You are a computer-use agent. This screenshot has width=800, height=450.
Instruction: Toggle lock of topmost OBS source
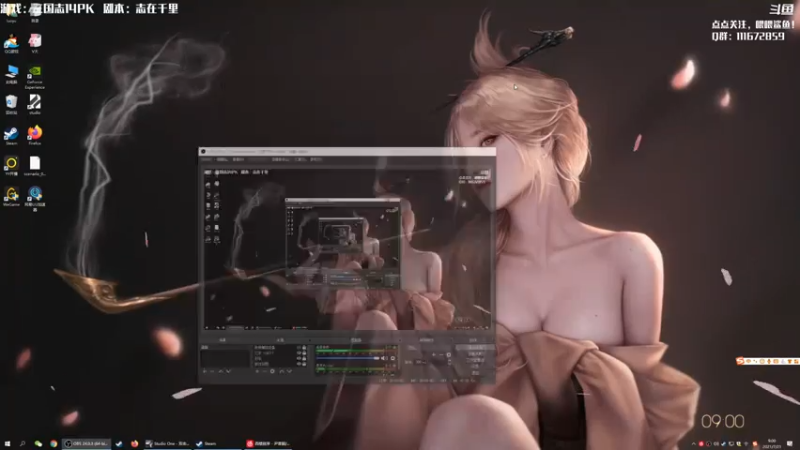[x=304, y=347]
